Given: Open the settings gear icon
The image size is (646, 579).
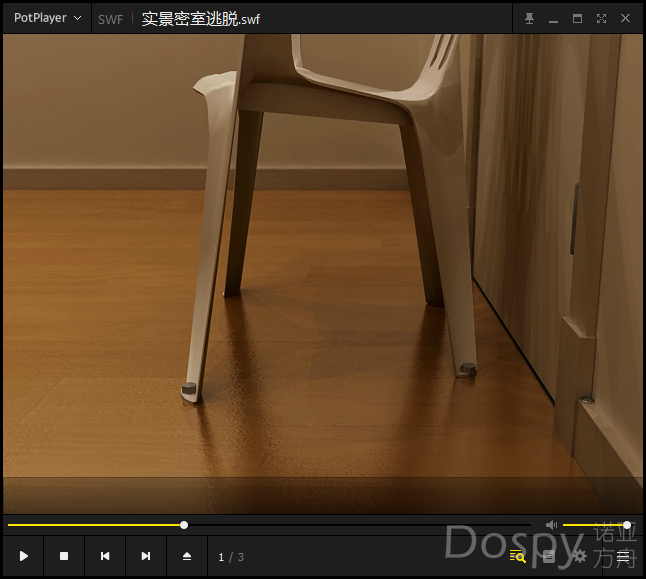Looking at the screenshot, I should 579,556.
